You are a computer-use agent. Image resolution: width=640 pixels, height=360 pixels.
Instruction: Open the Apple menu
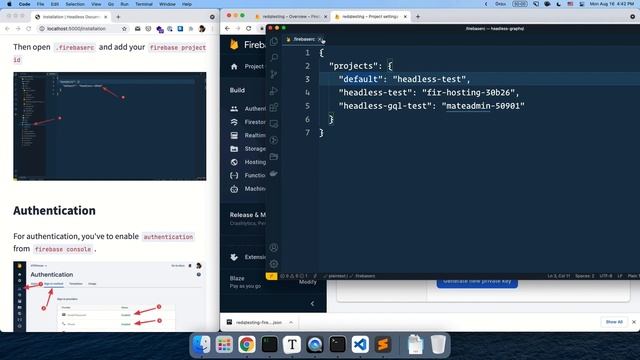pos(9,4)
